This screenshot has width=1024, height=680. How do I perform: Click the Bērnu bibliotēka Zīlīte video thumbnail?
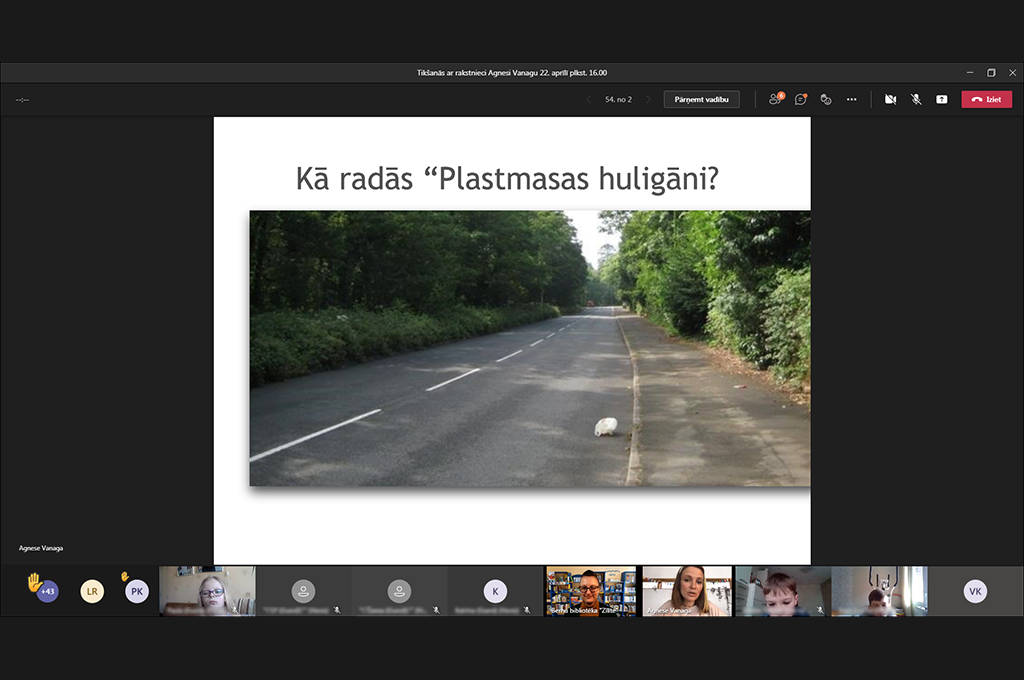click(591, 591)
